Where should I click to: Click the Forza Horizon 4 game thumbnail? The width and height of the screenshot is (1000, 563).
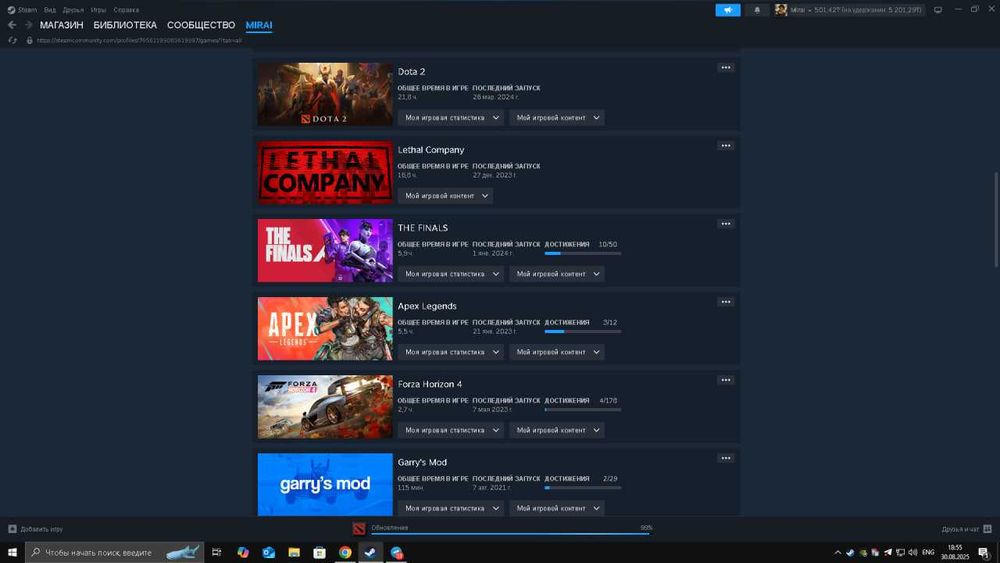coord(325,407)
